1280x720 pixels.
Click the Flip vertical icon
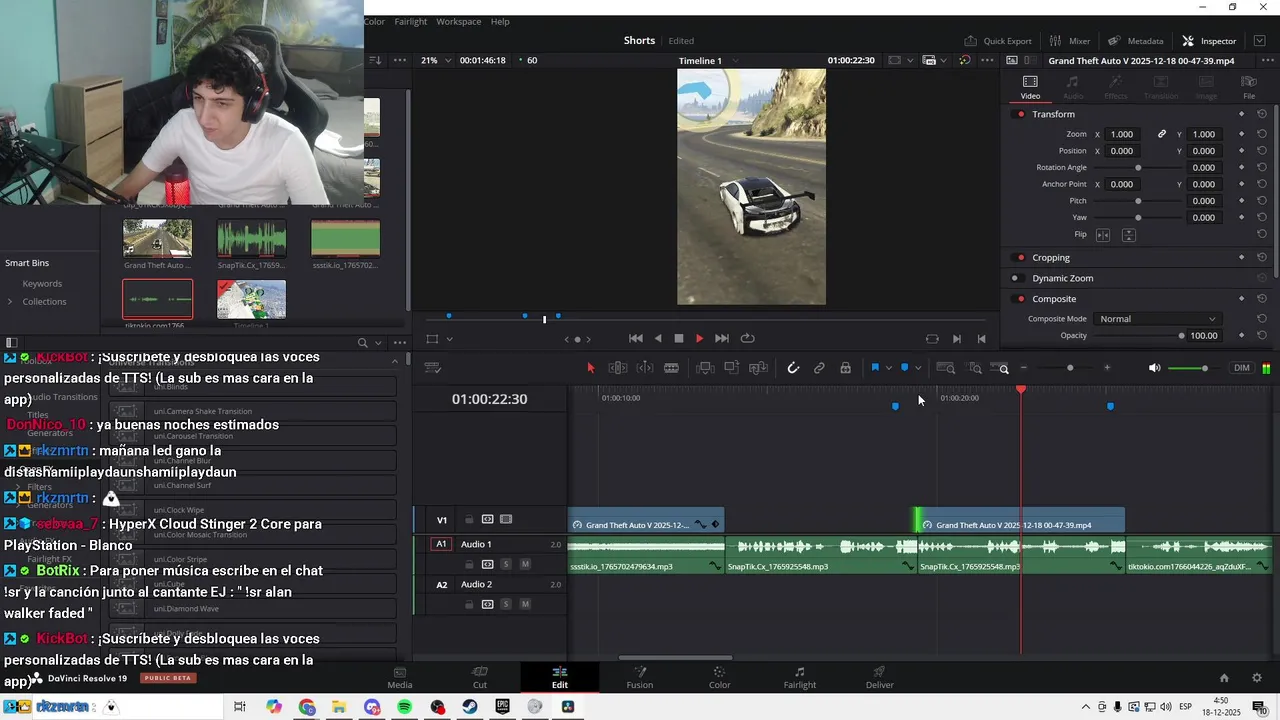tap(1128, 235)
